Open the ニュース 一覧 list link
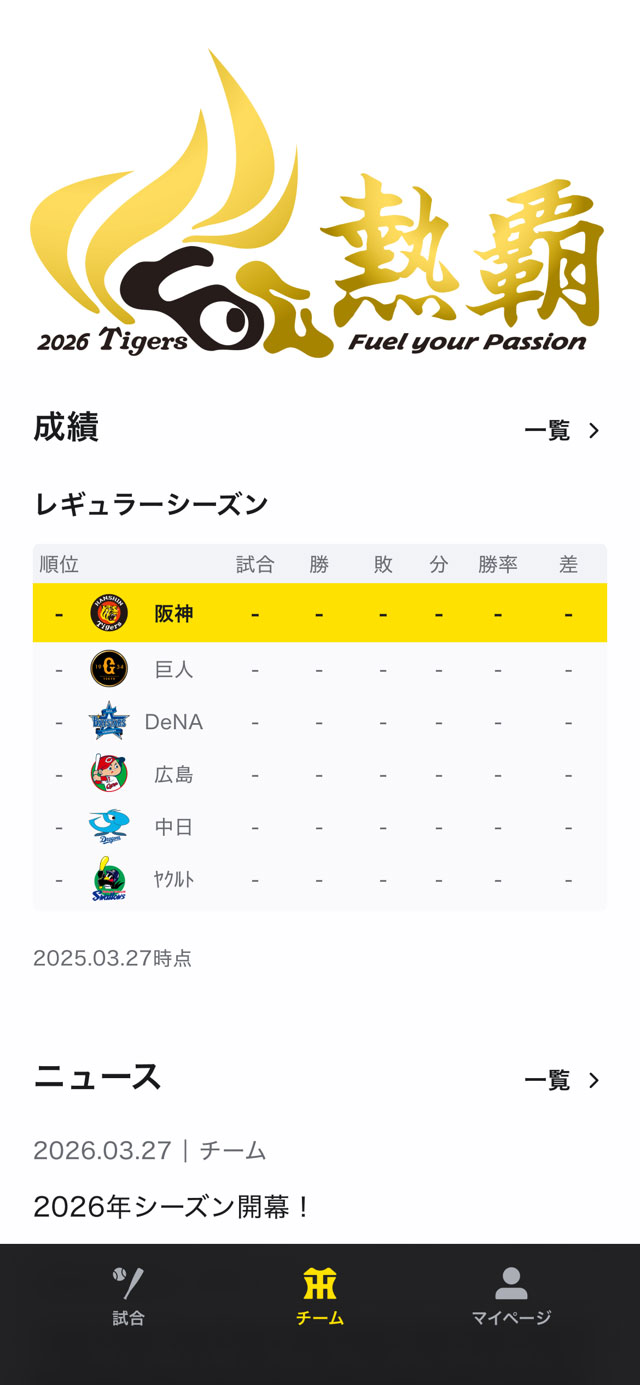This screenshot has height=1385, width=640. [547, 1080]
